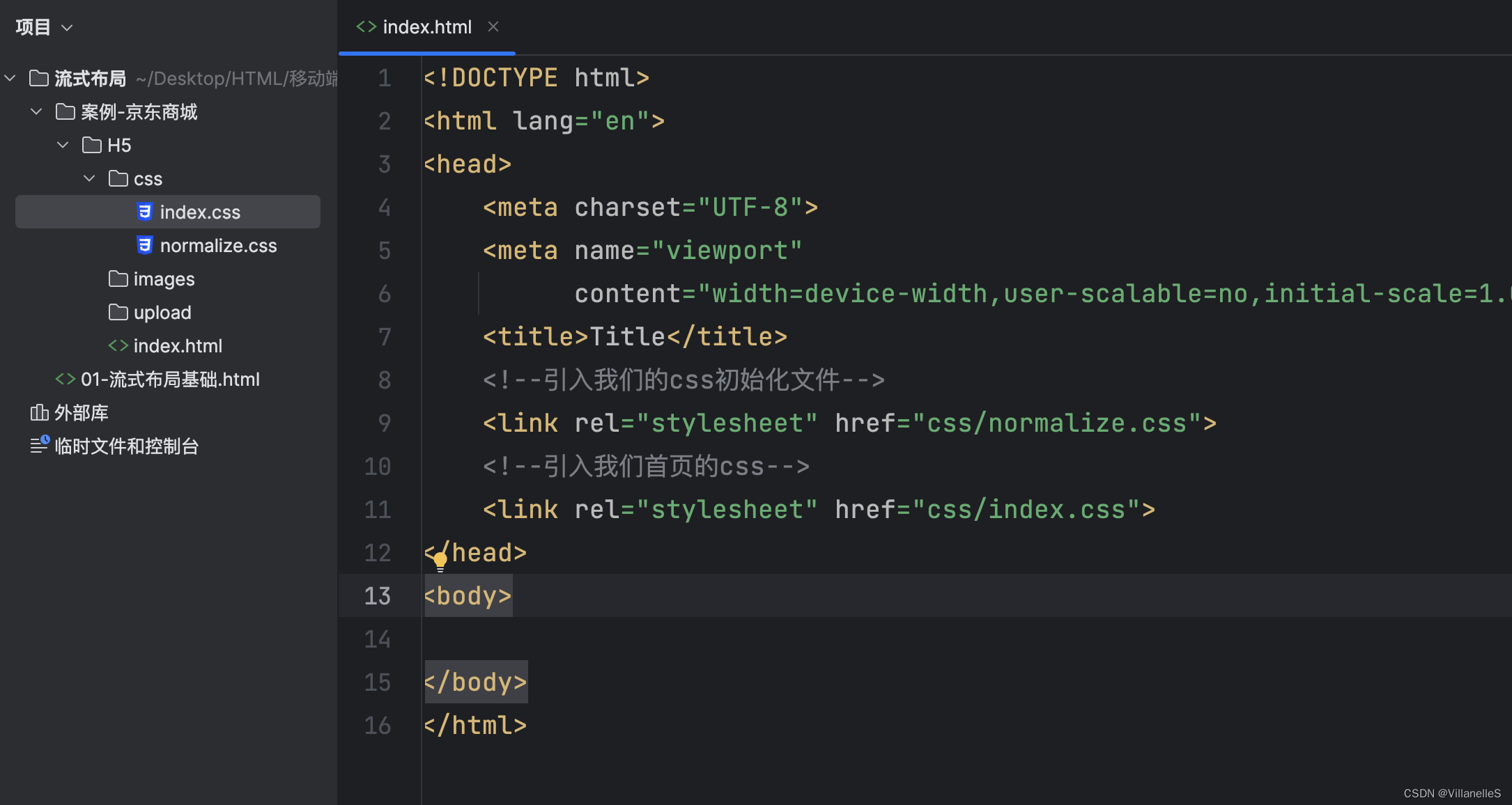Click the H5 folder icon

pos(92,145)
